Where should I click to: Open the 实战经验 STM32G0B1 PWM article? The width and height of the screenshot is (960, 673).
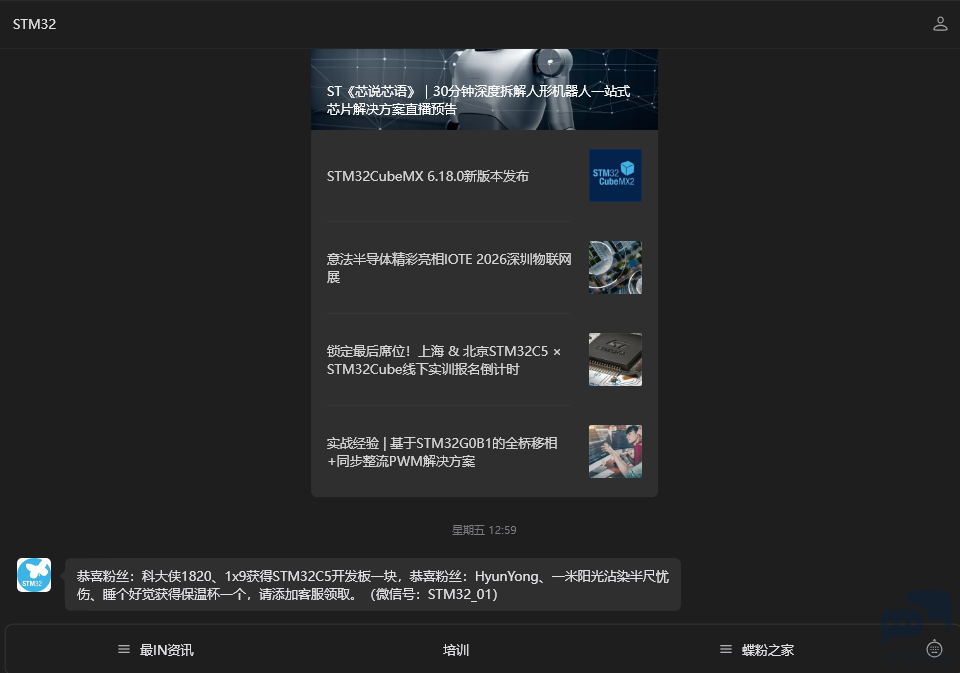[484, 451]
